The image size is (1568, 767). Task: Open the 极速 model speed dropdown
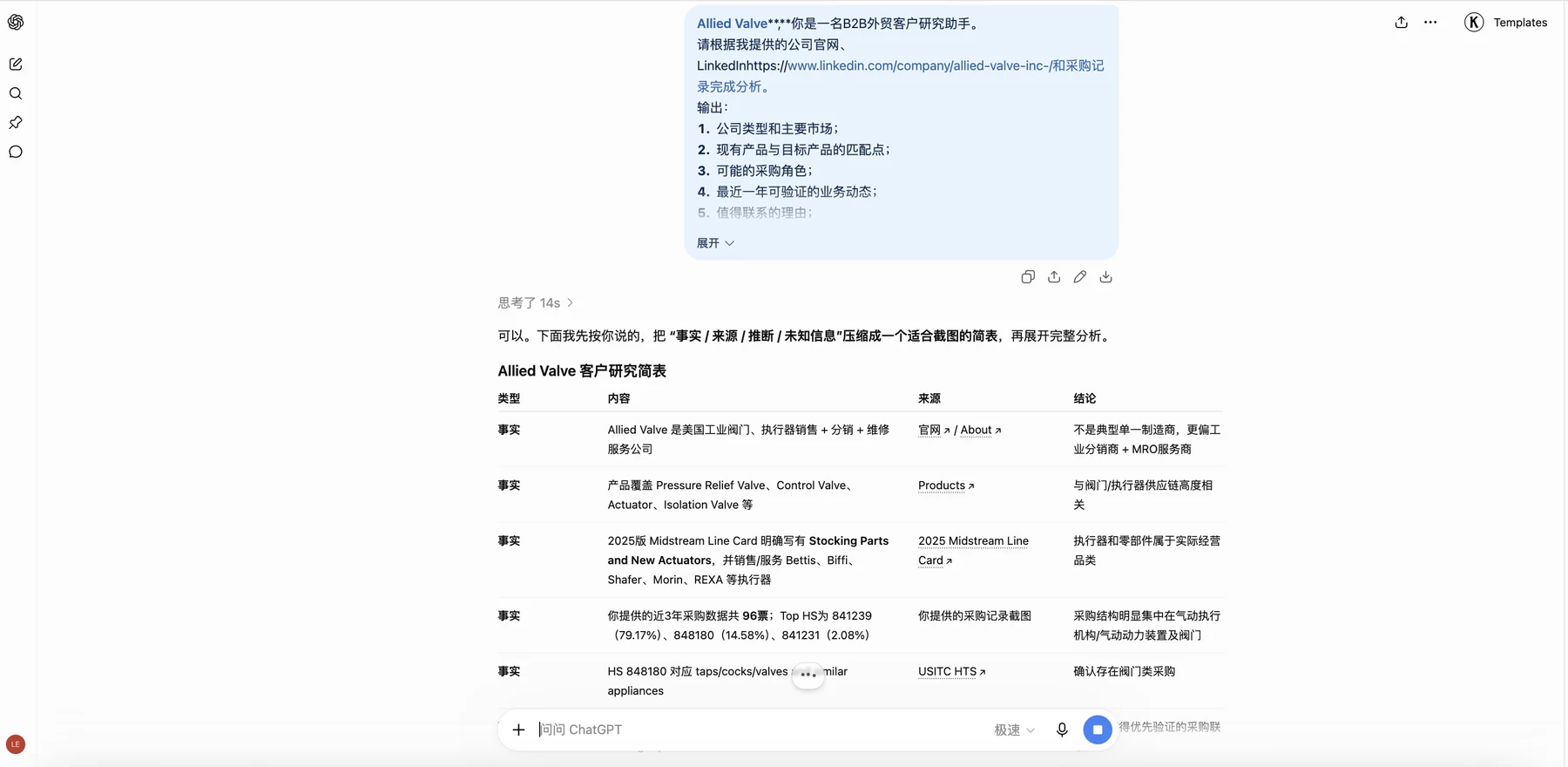coord(1014,730)
